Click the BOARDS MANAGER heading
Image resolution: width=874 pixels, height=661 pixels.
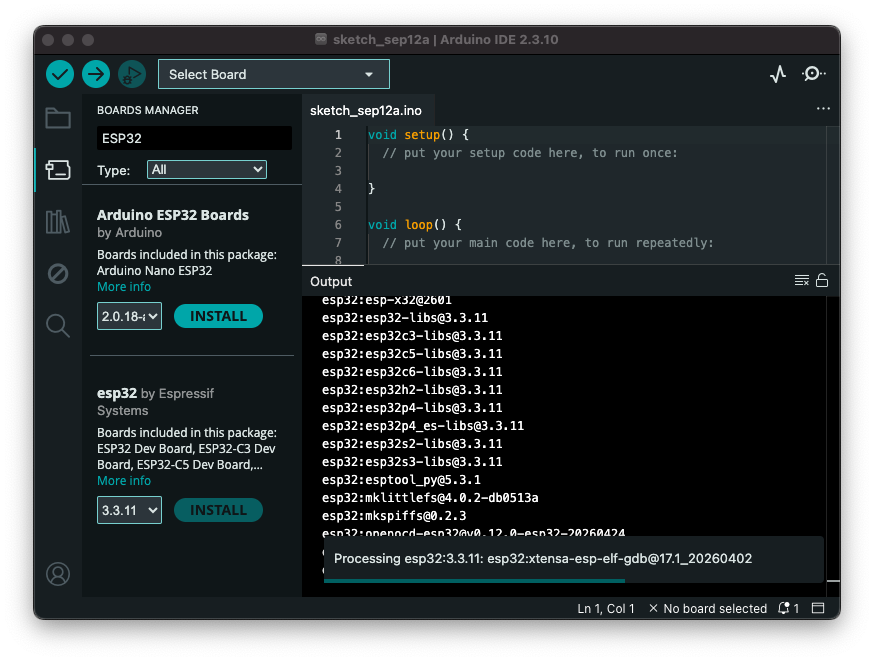(148, 110)
